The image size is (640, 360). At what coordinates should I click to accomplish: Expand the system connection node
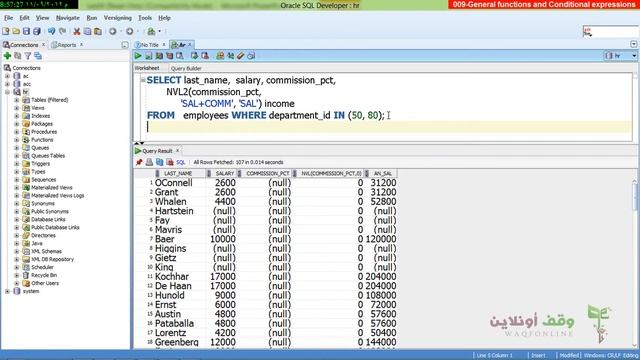tap(7, 291)
